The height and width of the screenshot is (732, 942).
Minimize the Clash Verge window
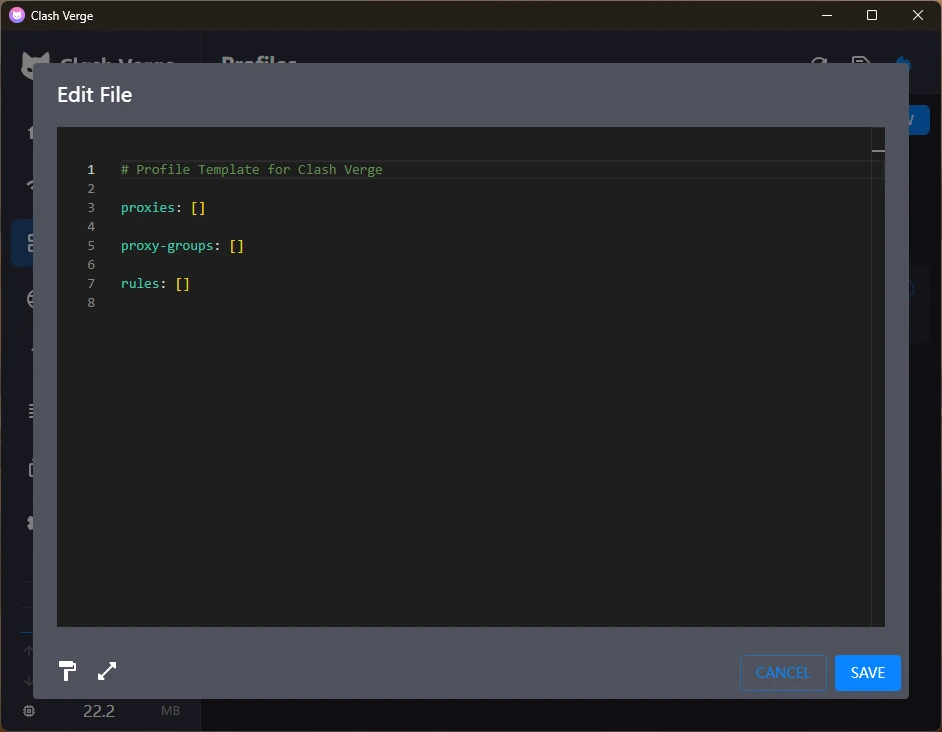(826, 15)
